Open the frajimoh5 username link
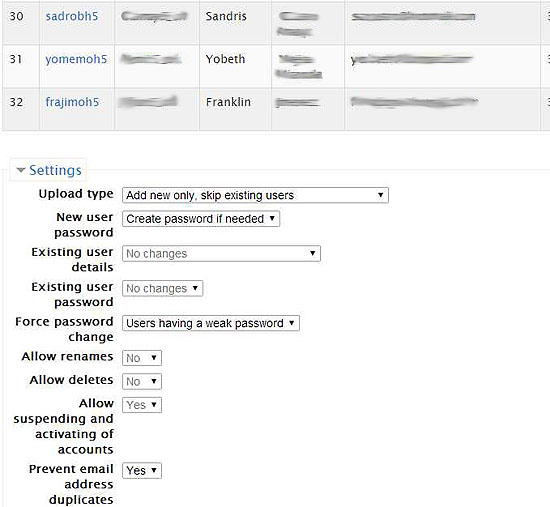Image resolution: width=550 pixels, height=507 pixels. point(72,102)
